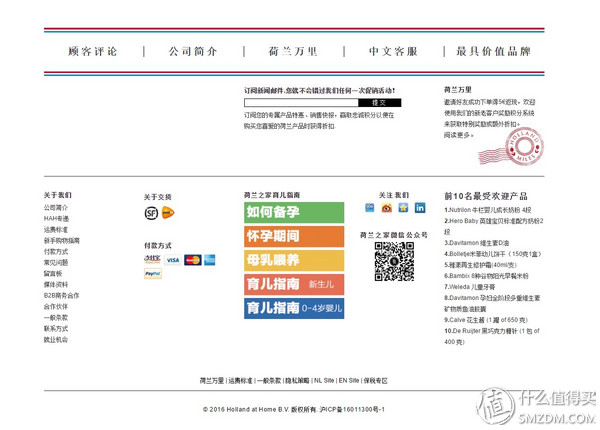Open product 3 Davitamon vitamin D link
The image size is (600, 430).
click(x=476, y=243)
